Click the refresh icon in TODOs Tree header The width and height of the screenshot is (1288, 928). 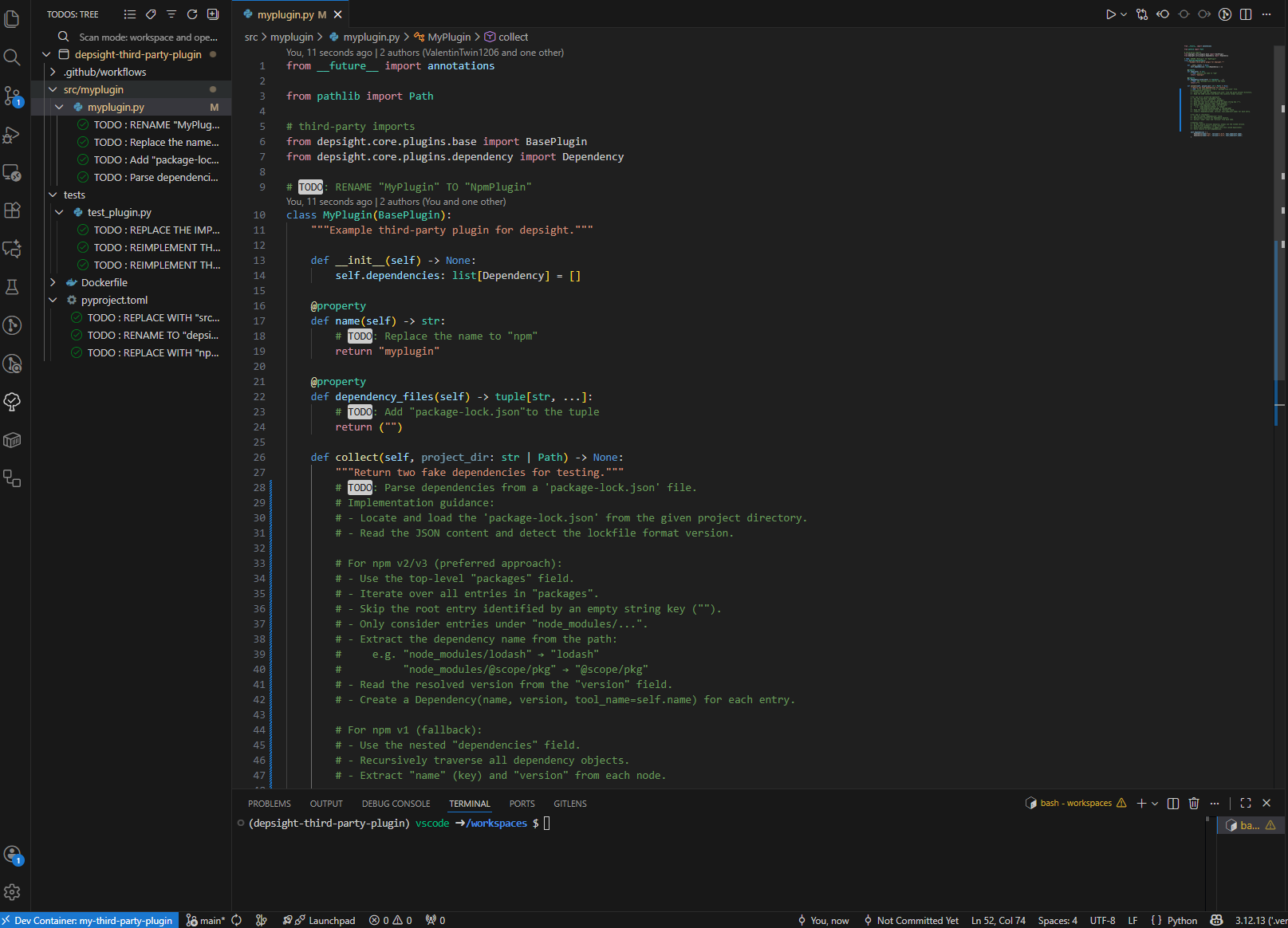click(192, 14)
